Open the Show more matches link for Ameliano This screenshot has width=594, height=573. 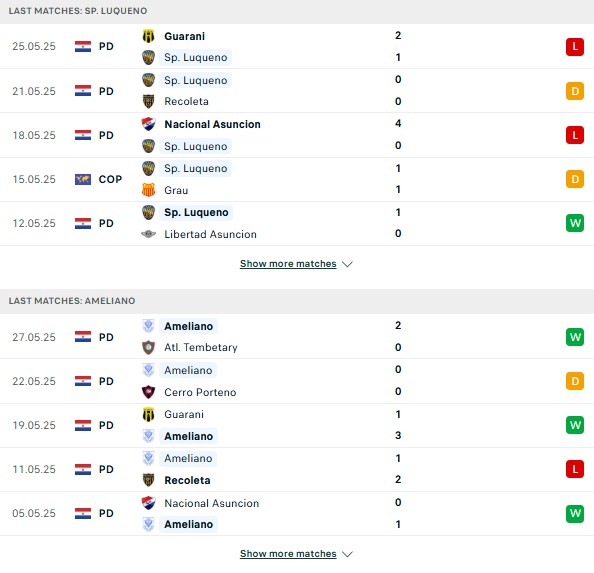pyautogui.click(x=288, y=554)
